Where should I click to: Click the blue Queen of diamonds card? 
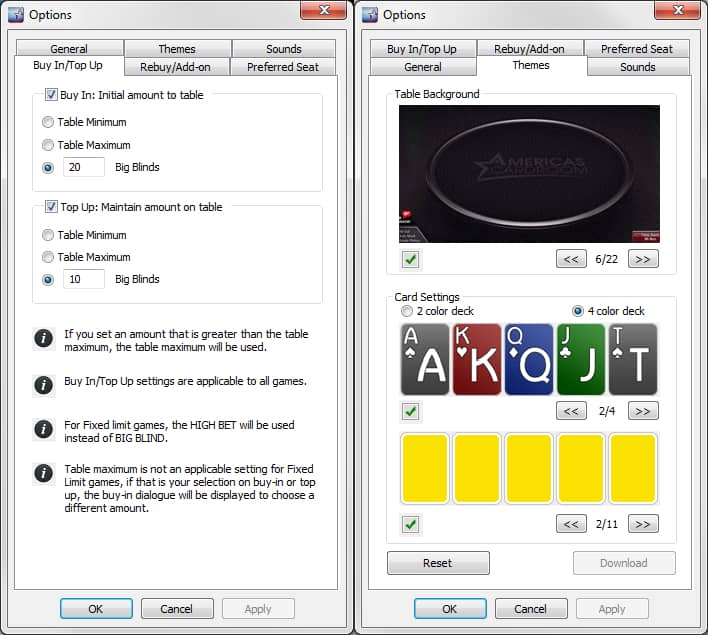[x=529, y=359]
